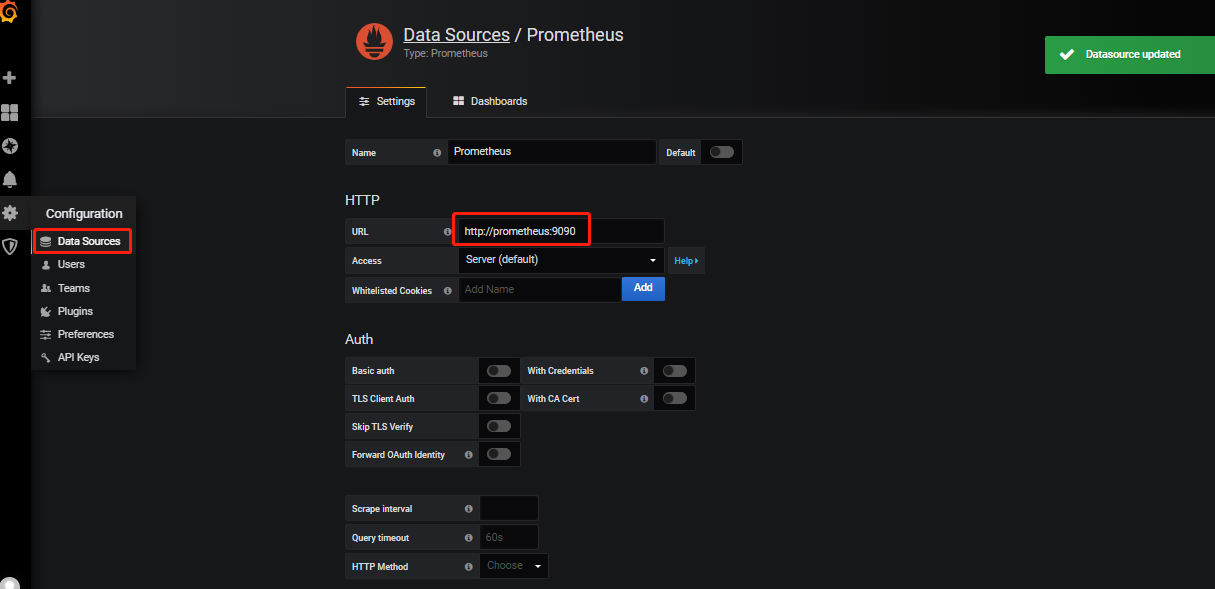The image size is (1215, 589).
Task: Enable the TLS Client Auth switch
Action: coord(499,398)
